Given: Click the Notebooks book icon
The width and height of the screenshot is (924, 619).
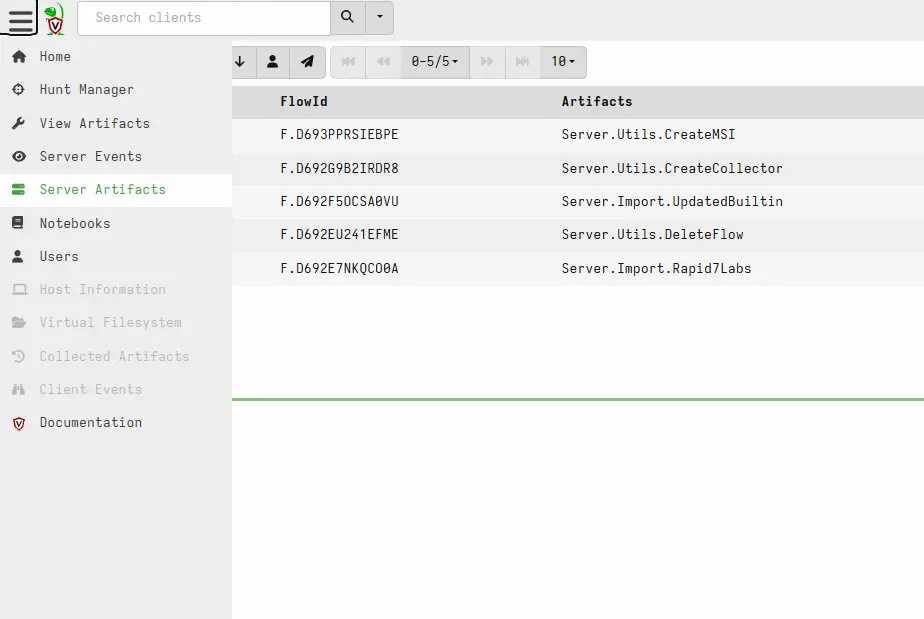Looking at the screenshot, I should [18, 223].
